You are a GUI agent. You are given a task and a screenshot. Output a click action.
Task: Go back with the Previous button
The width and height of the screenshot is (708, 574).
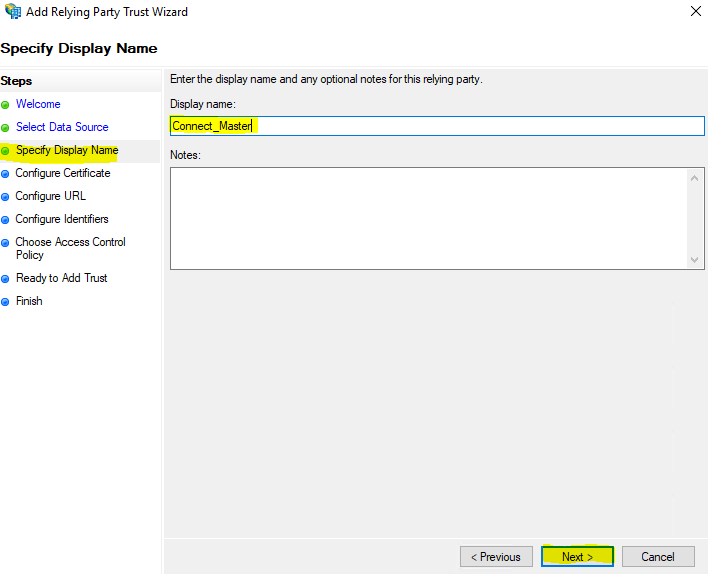pos(496,556)
